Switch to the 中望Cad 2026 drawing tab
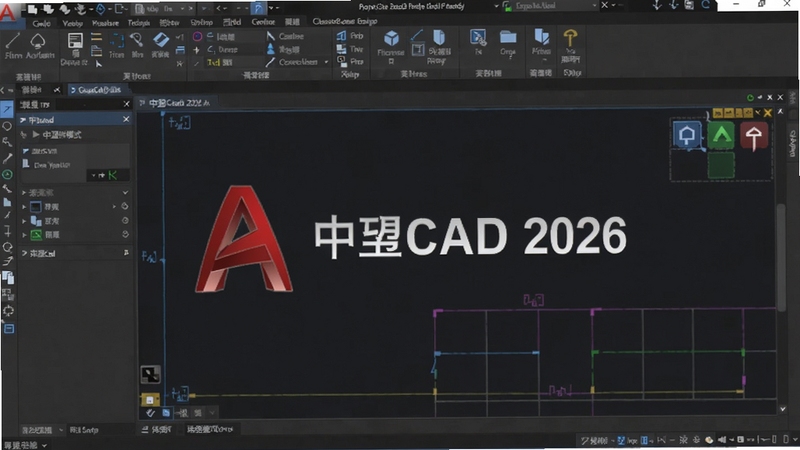 pyautogui.click(x=176, y=103)
